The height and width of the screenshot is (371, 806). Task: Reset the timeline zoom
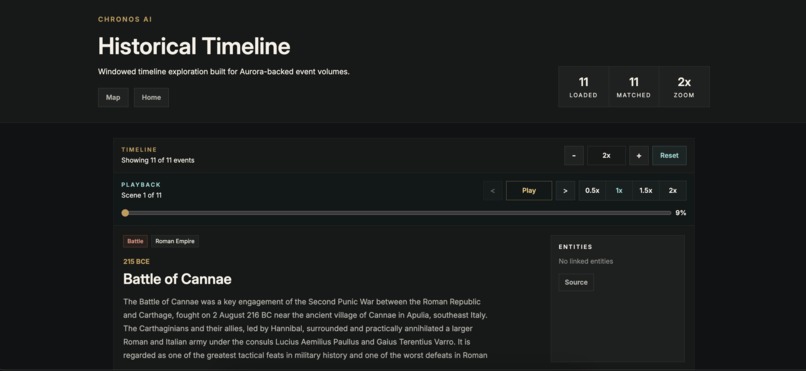(669, 156)
